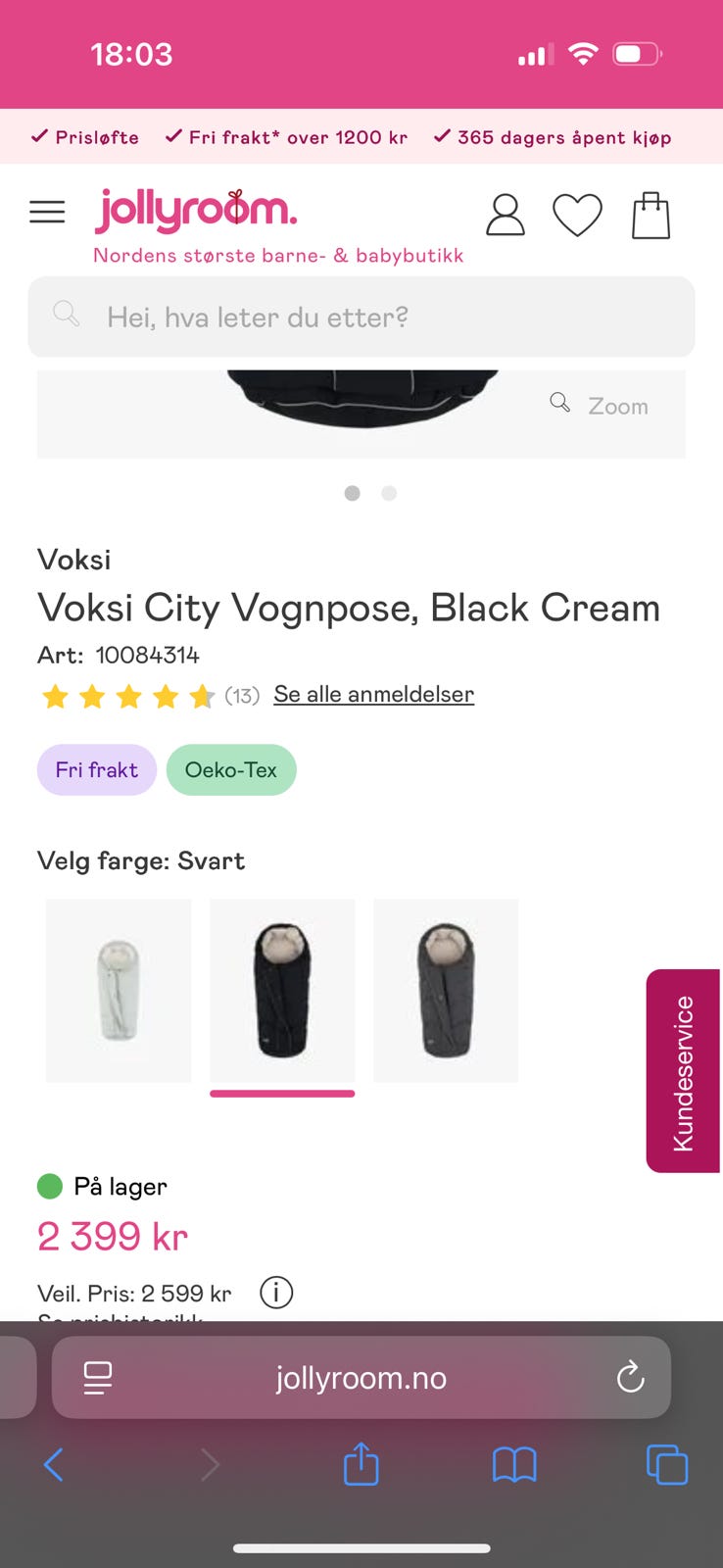The height and width of the screenshot is (1568, 723).
Task: Tap the Safari share icon
Action: pos(361,1465)
